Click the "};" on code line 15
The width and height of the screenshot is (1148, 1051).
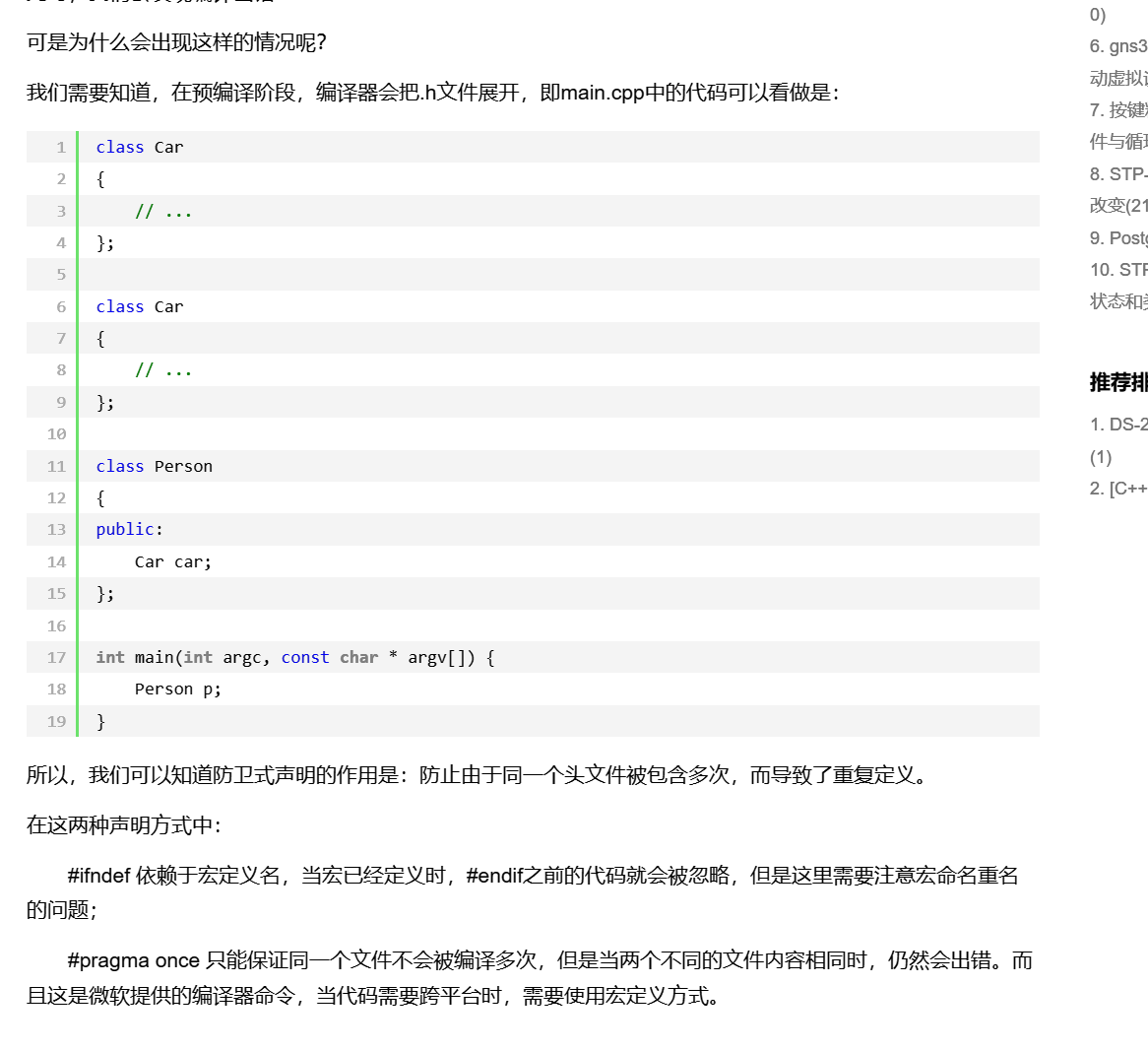point(105,593)
